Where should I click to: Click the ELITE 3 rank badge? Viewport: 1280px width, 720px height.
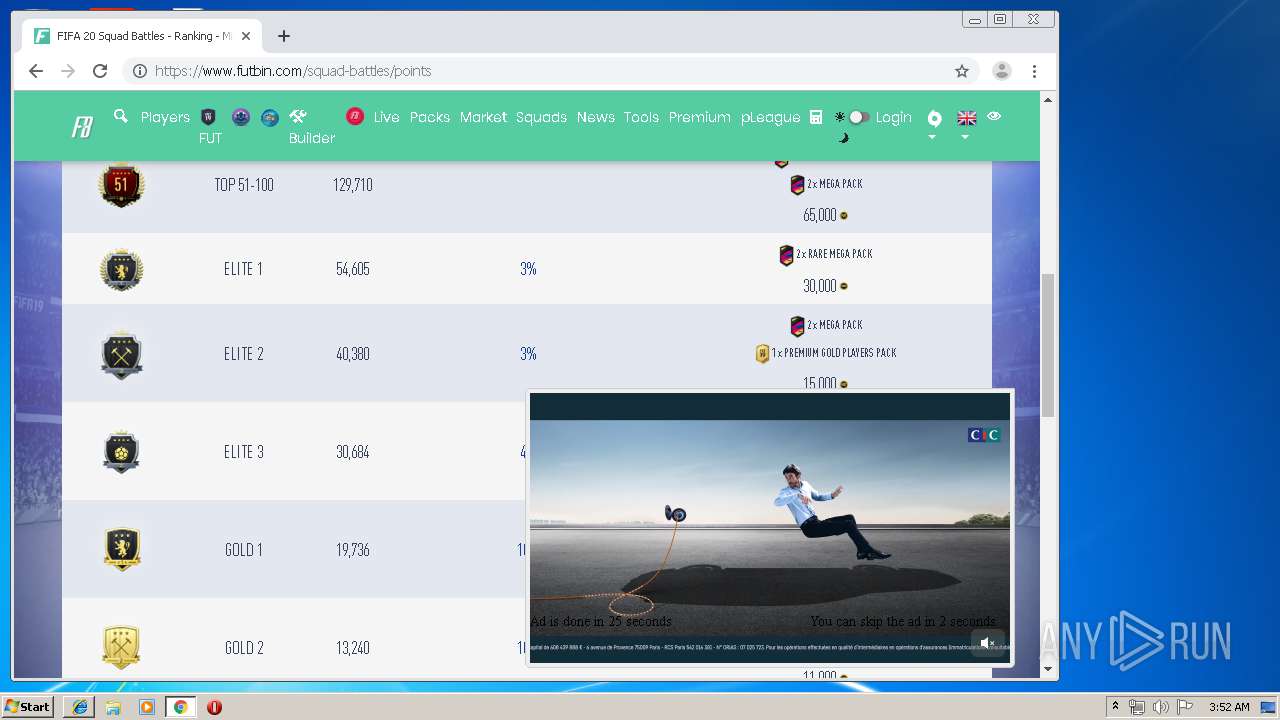[121, 452]
